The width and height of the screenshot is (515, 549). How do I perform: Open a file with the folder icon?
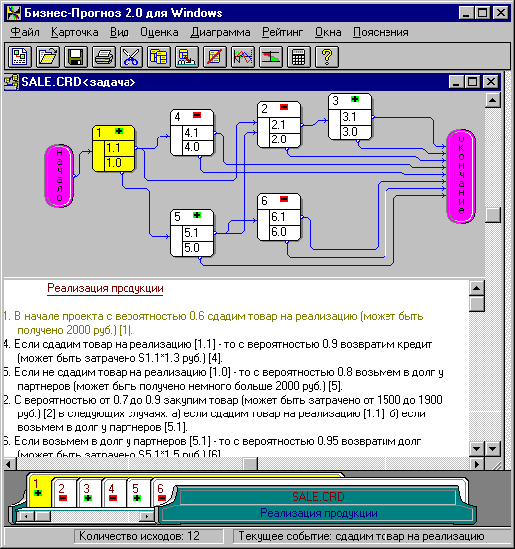pyautogui.click(x=47, y=56)
